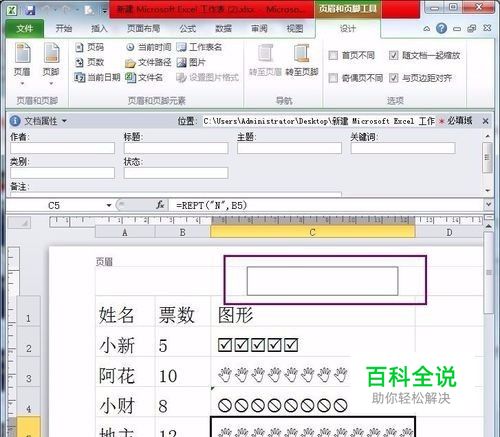The image size is (500, 437).
Task: Open the Header (页眉) preset menu
Action: pos(22,63)
